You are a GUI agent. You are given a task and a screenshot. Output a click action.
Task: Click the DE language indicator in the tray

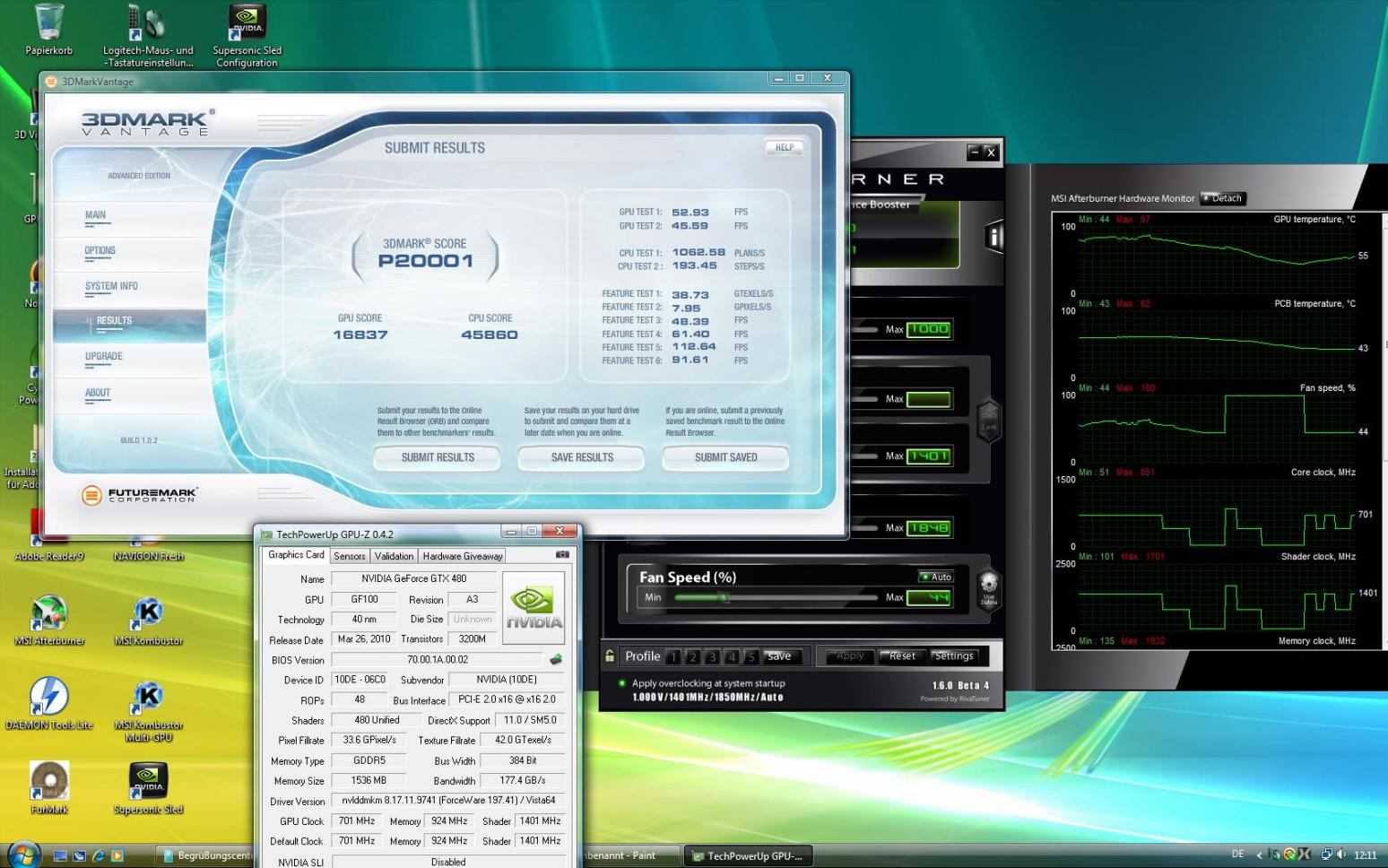[x=1237, y=855]
